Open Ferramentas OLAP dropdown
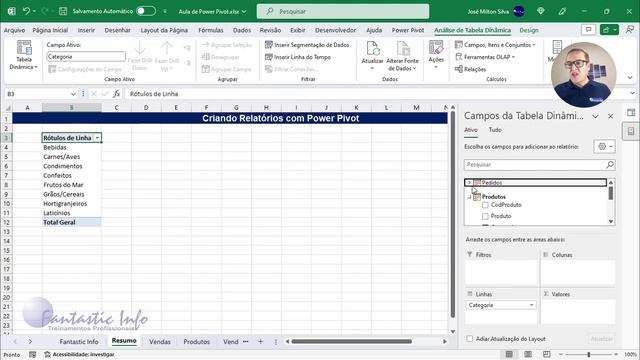Viewport: 640px width, 360px height. point(485,57)
